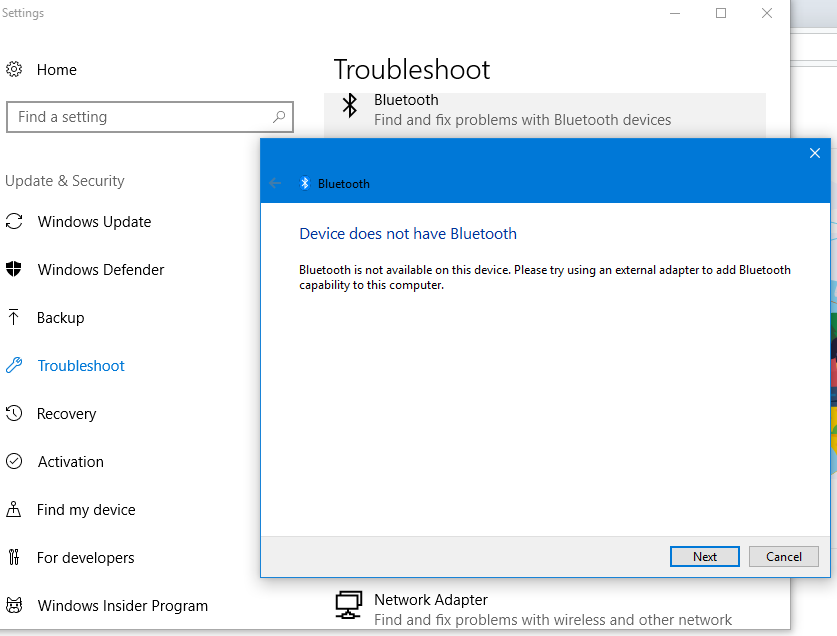Go back using the dialog's back arrow
The width and height of the screenshot is (837, 636).
point(275,183)
